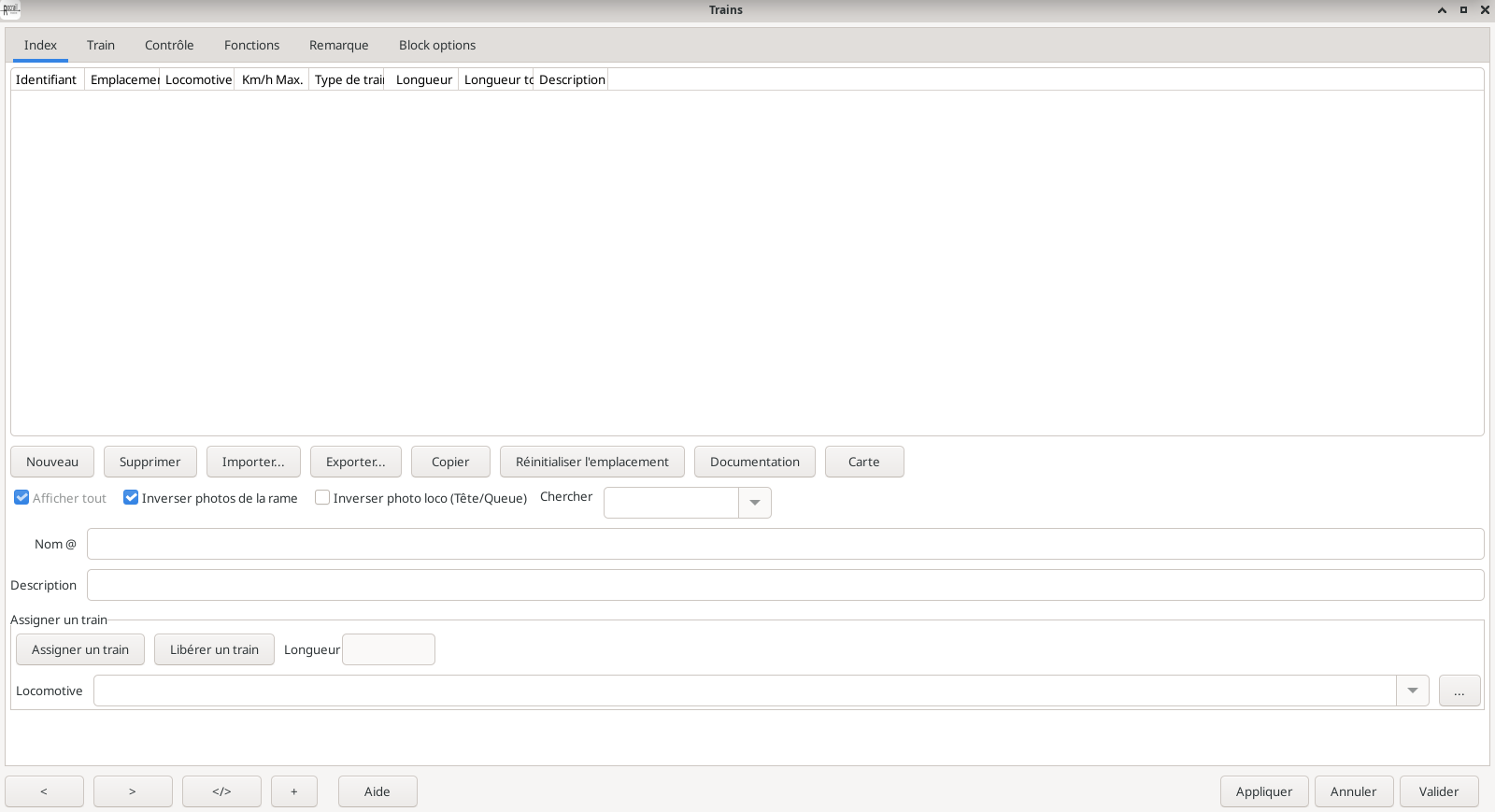Click the Longueur input field
1495x812 pixels.
pyautogui.click(x=388, y=649)
